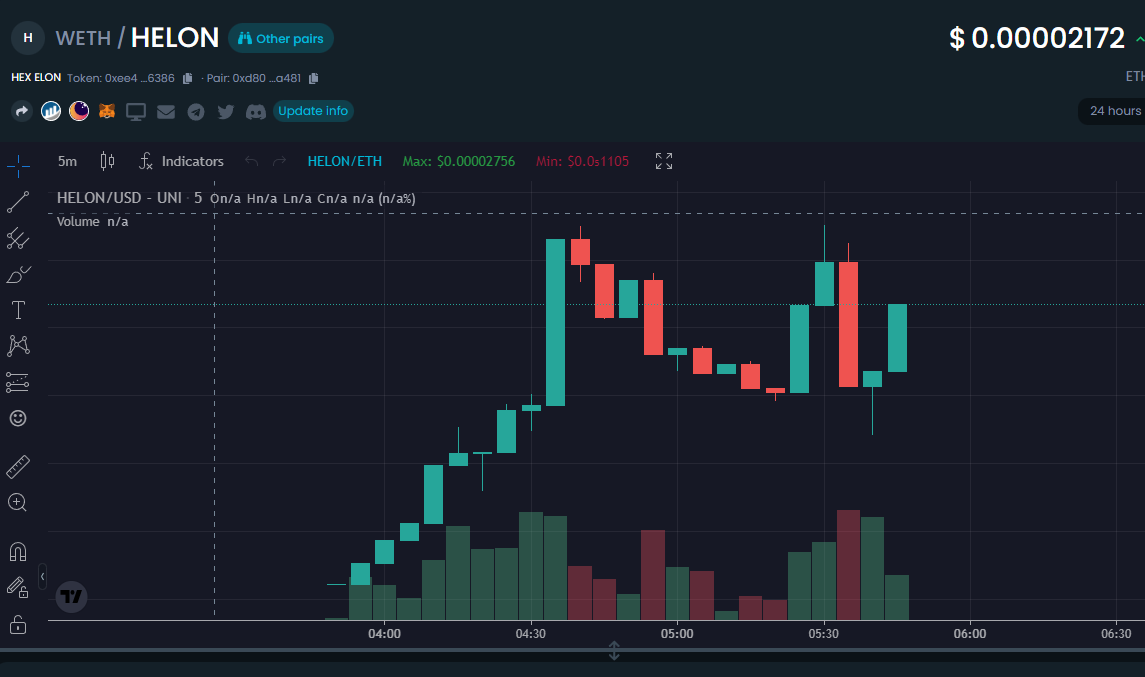Open the Twitter link icon
This screenshot has height=677, width=1145.
[x=226, y=112]
